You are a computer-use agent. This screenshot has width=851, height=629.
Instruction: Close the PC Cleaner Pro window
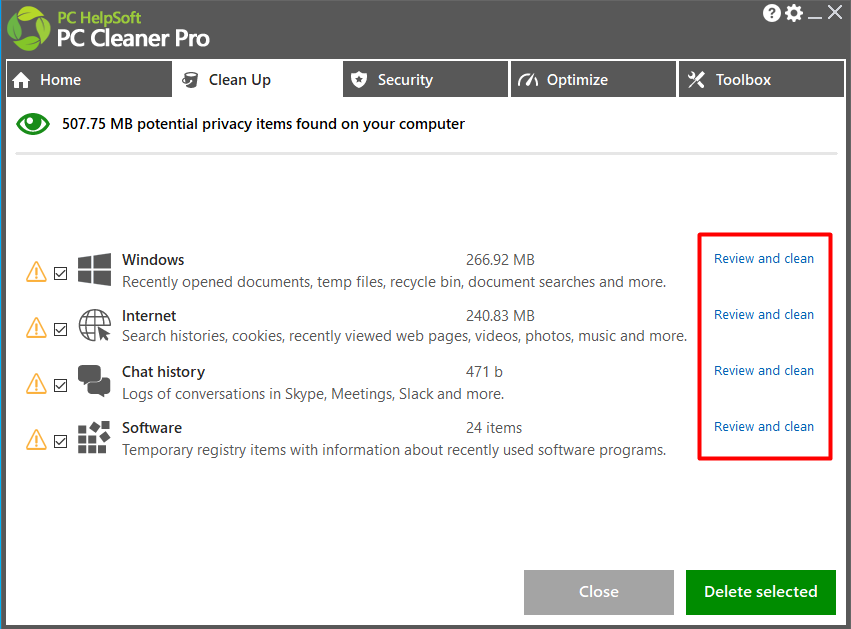click(x=835, y=12)
